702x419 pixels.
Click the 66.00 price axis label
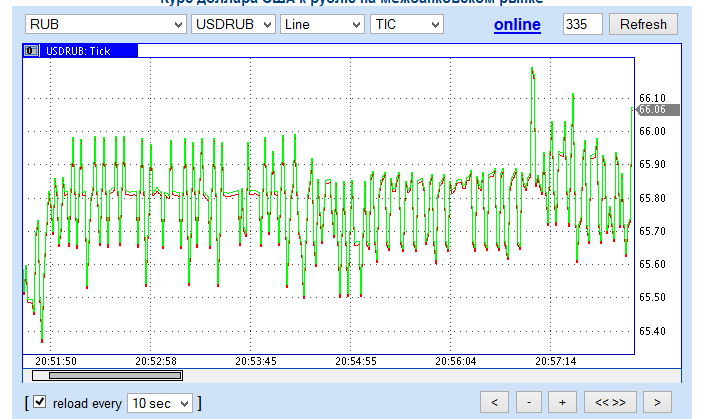(x=652, y=131)
